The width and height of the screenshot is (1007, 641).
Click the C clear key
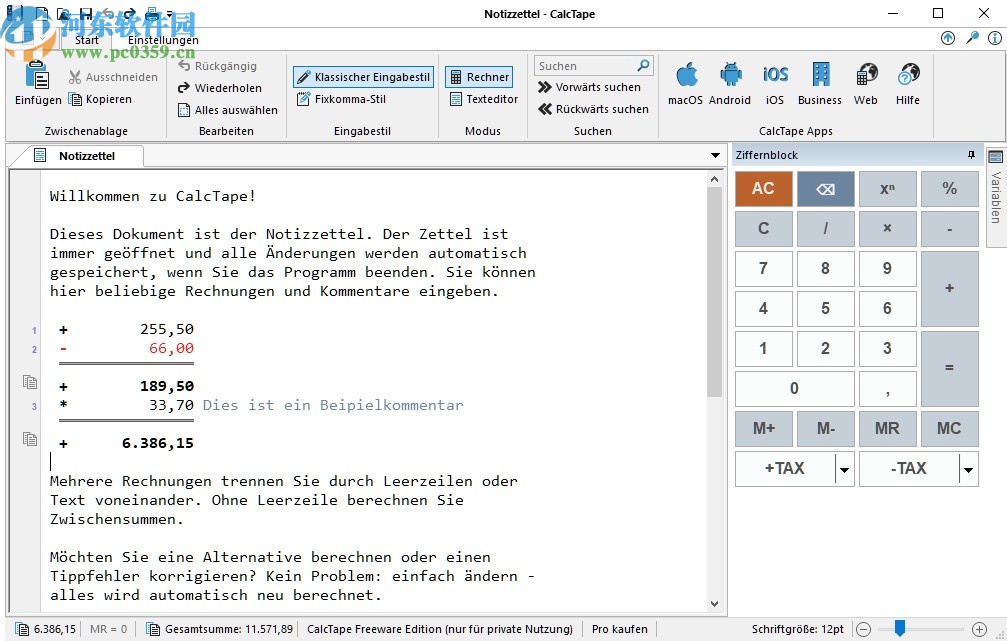point(763,229)
